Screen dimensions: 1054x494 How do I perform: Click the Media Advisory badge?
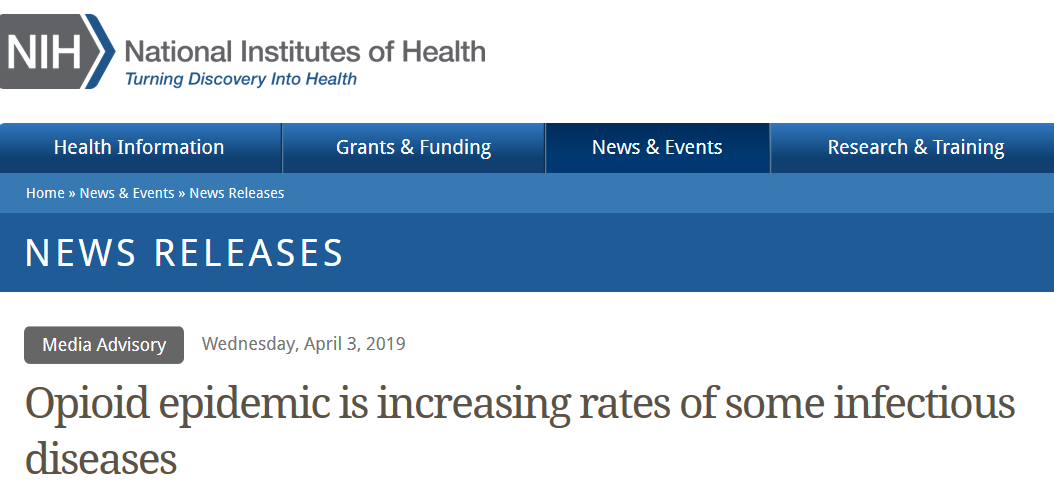pyautogui.click(x=104, y=345)
